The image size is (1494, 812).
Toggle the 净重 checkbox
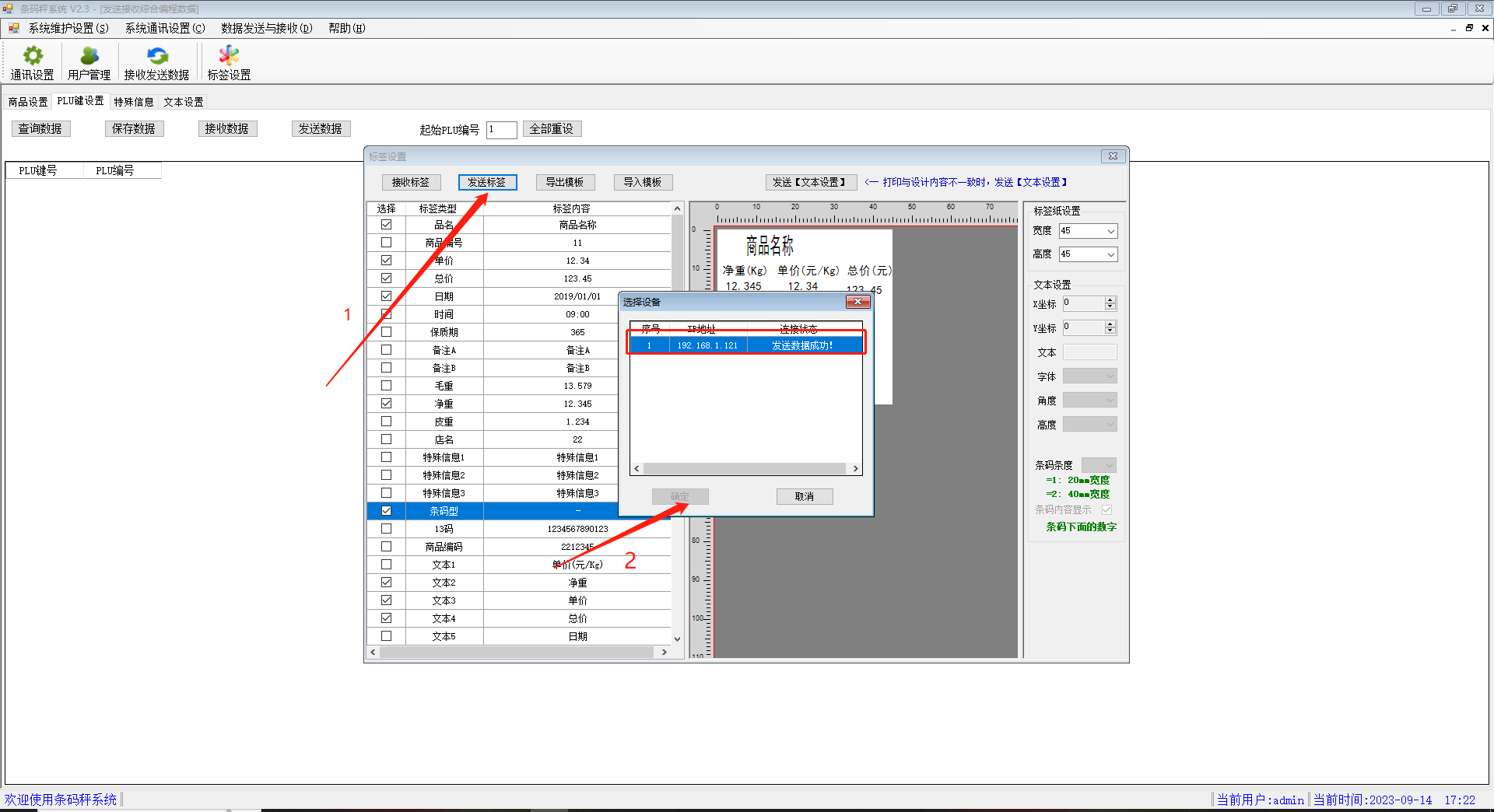click(386, 404)
